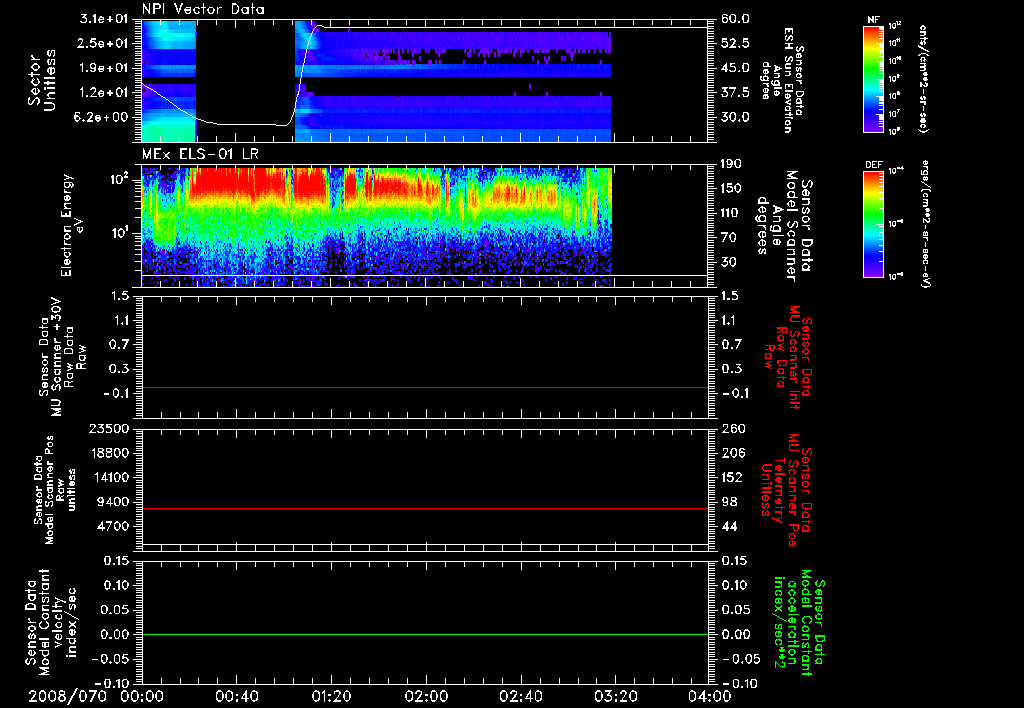The image size is (1024, 708).
Task: Click the NF color scale bar
Action: point(874,78)
